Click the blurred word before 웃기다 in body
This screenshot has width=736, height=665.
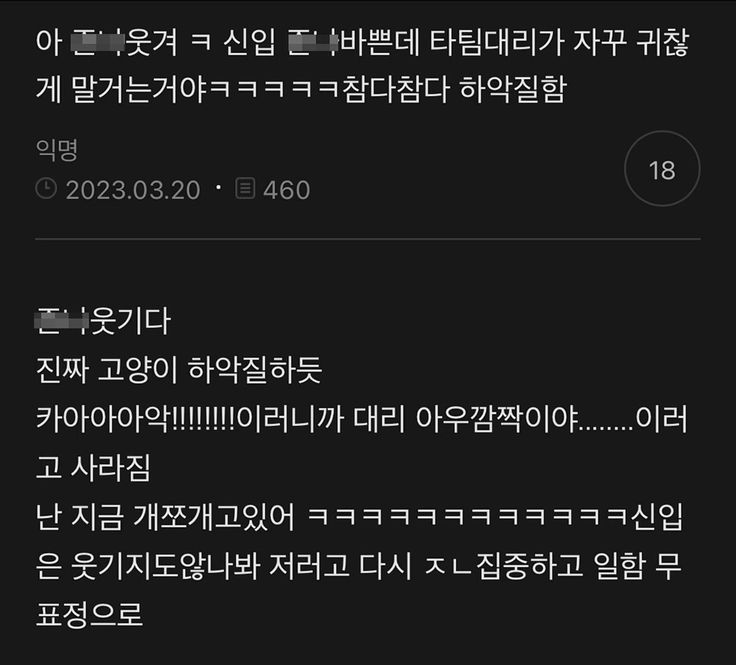coord(62,321)
